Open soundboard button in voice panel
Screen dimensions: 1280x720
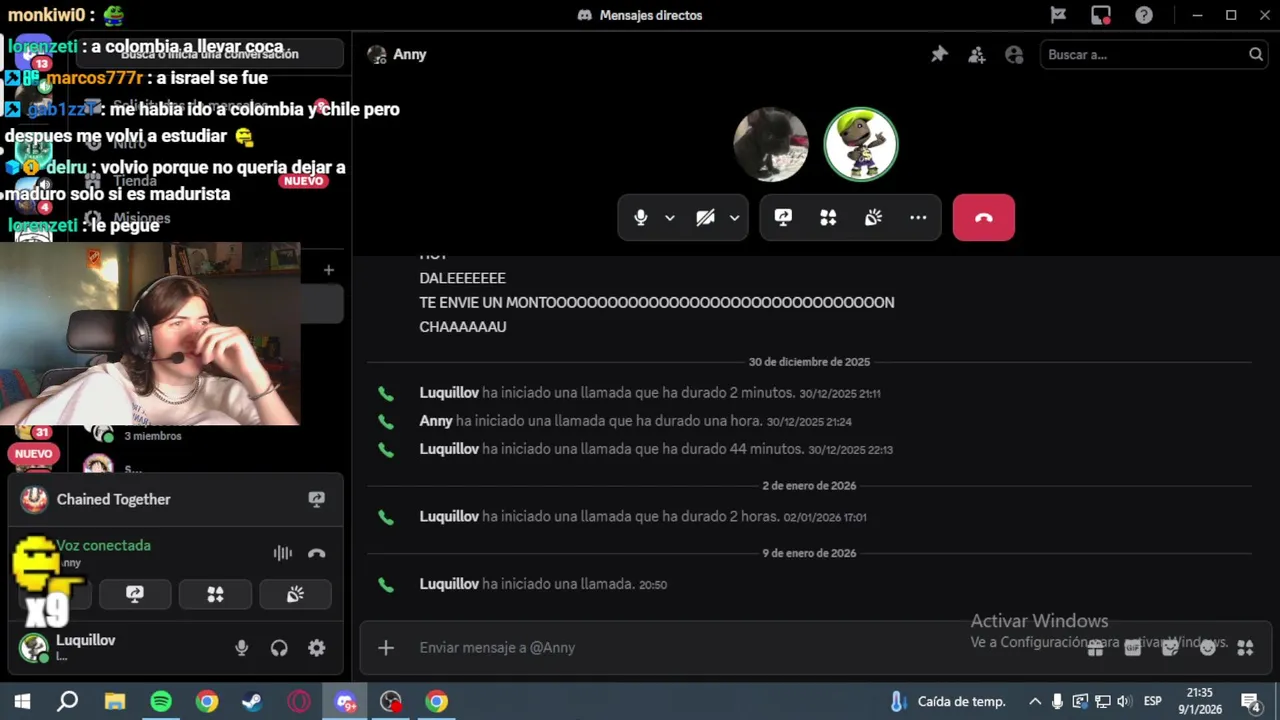(x=295, y=594)
